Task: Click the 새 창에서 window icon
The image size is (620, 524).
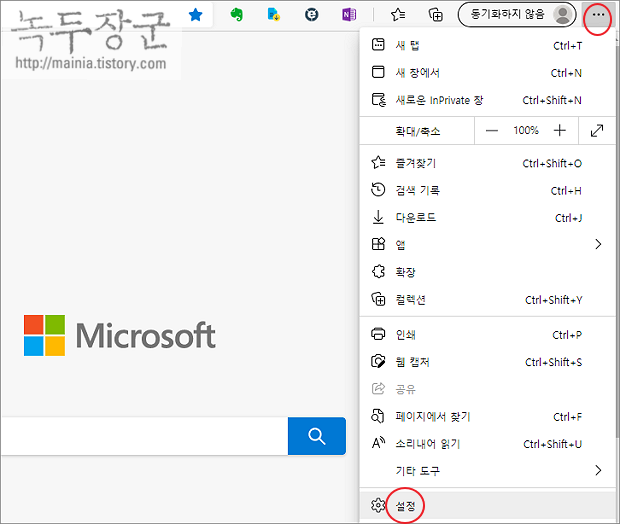Action: pyautogui.click(x=378, y=72)
